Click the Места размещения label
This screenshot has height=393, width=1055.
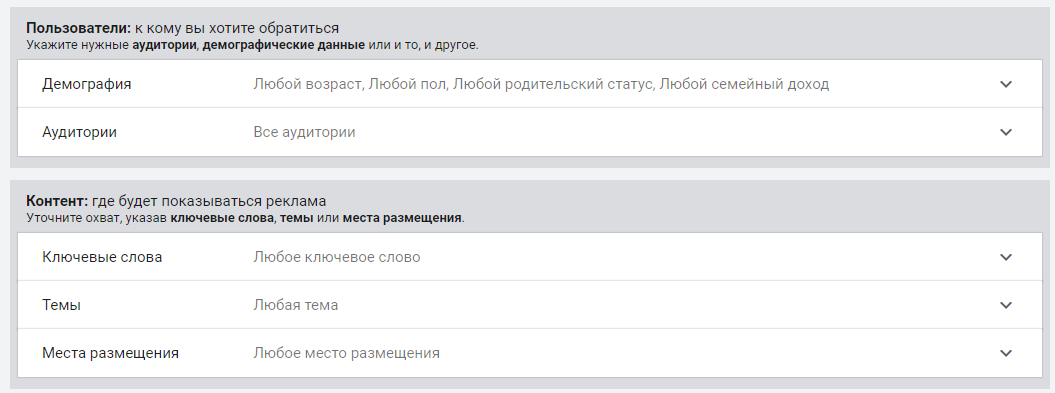click(x=110, y=353)
